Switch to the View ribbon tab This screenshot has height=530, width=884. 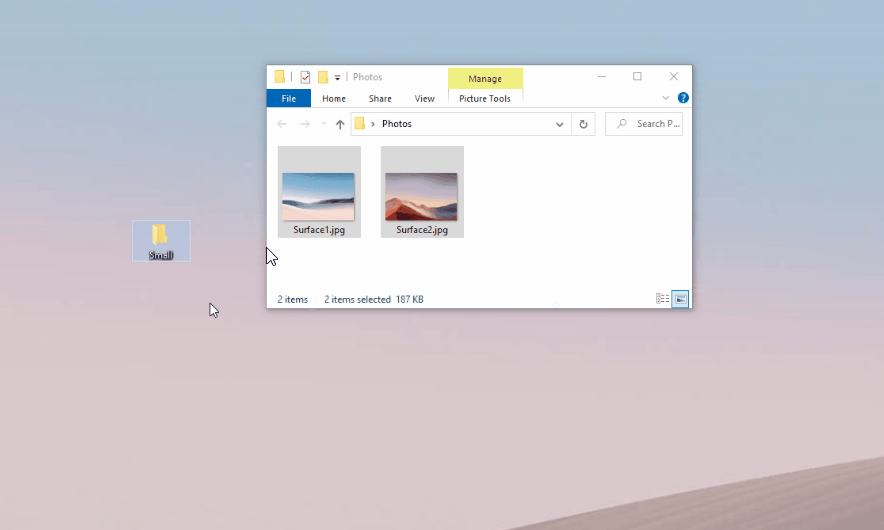[425, 99]
